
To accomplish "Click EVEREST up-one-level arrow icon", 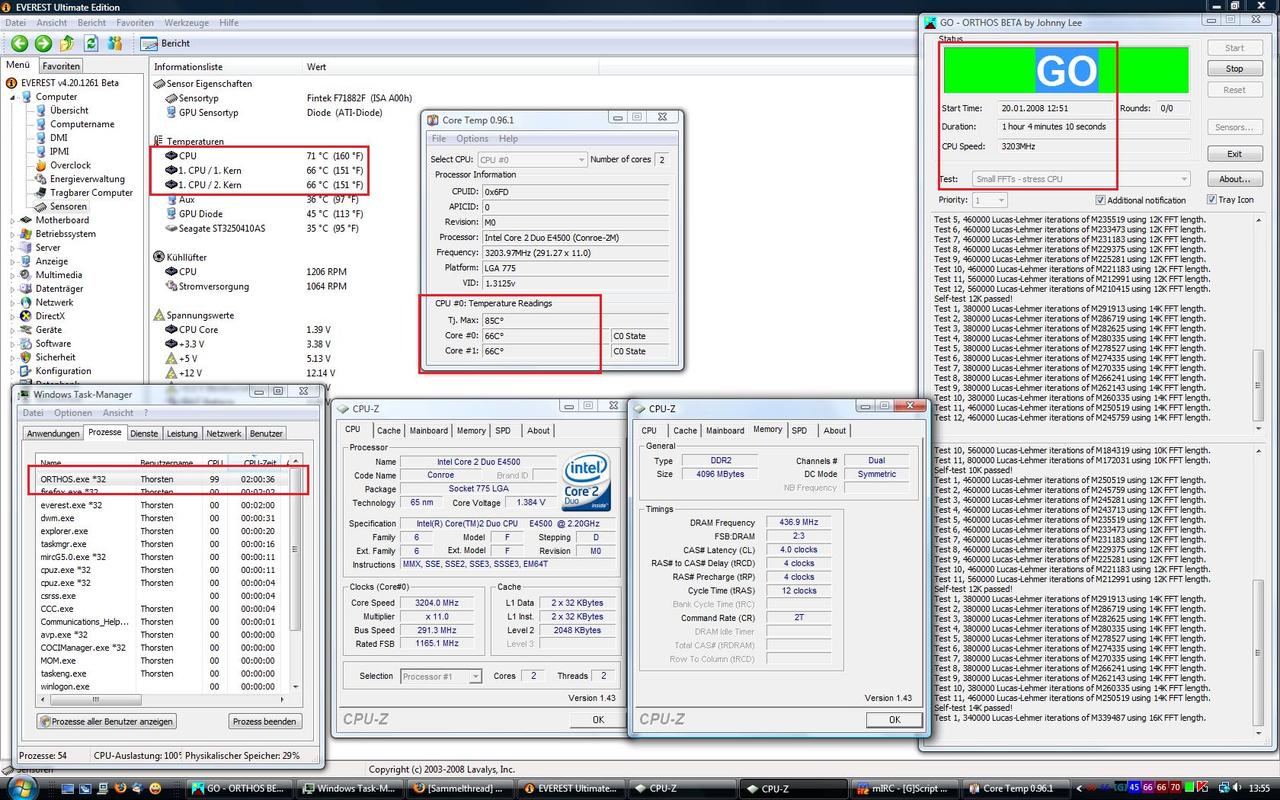I will [67, 43].
